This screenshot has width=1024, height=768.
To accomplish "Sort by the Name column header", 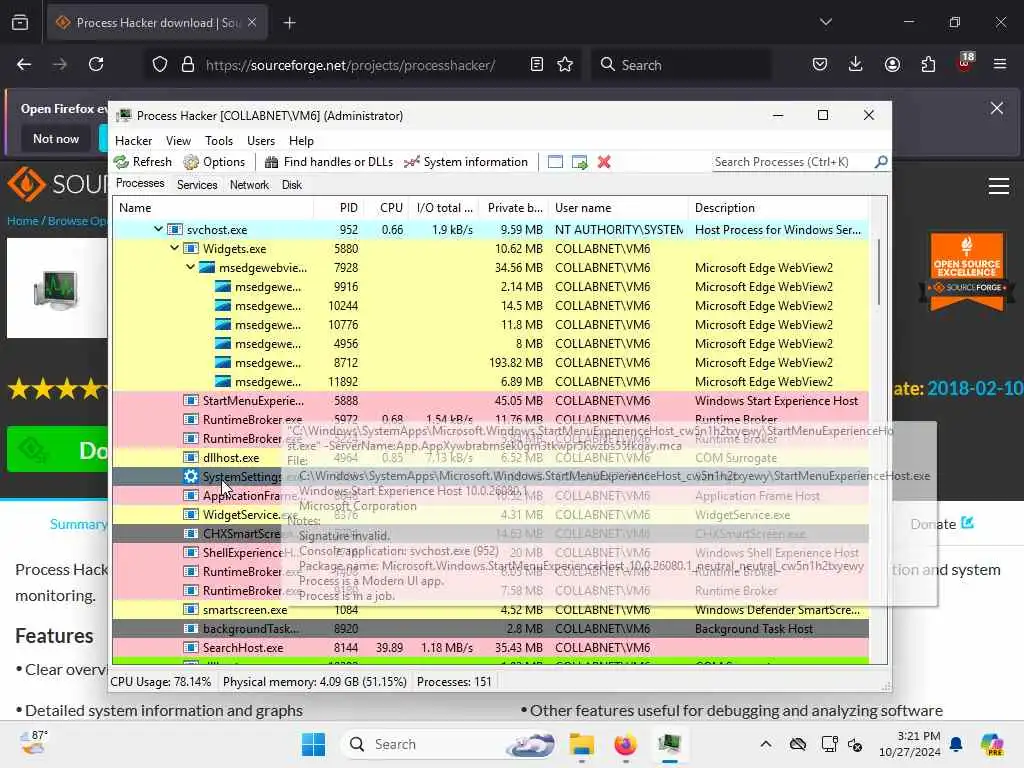I will coord(214,208).
